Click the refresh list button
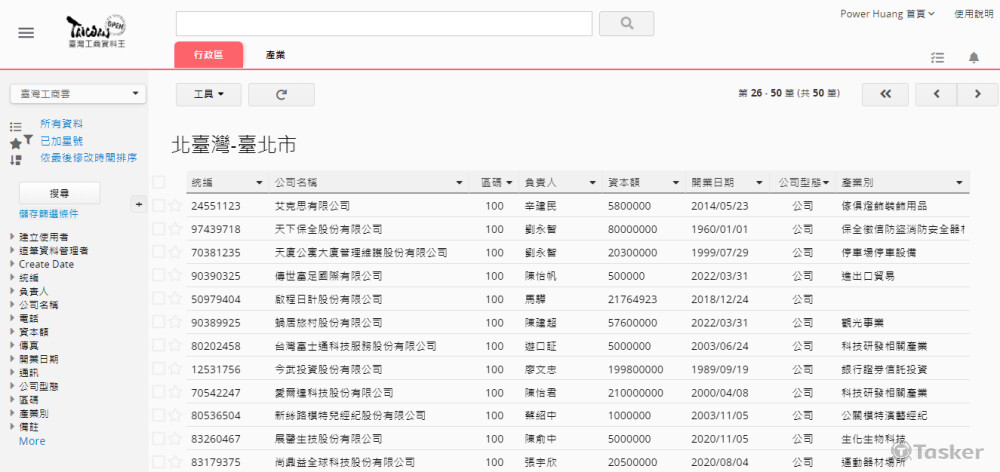This screenshot has width=1000, height=472. 281,94
